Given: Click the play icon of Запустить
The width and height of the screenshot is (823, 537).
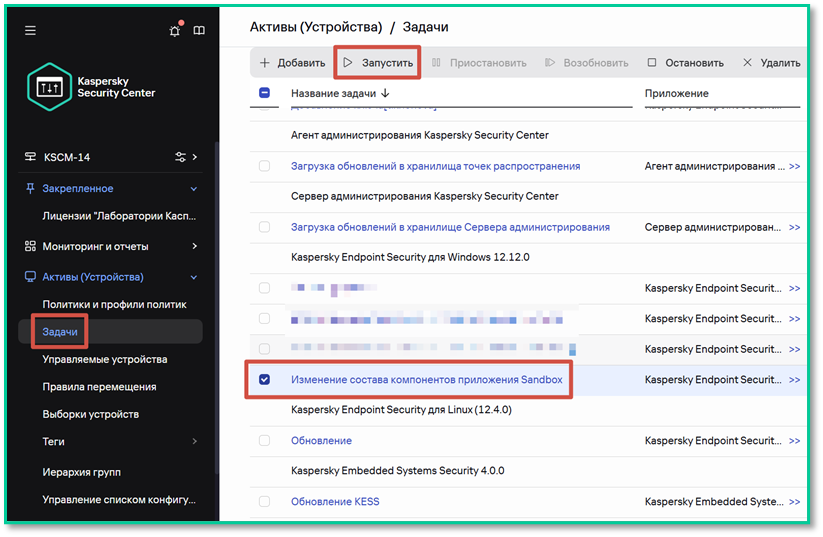Looking at the screenshot, I should click(347, 62).
